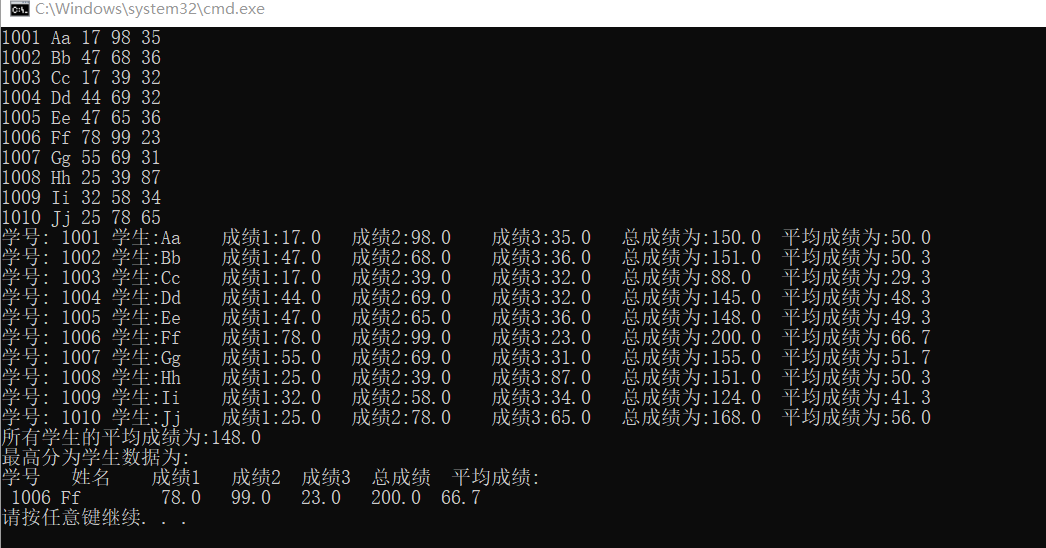Click the '成绩2' column header
The height and width of the screenshot is (548, 1046).
256,478
